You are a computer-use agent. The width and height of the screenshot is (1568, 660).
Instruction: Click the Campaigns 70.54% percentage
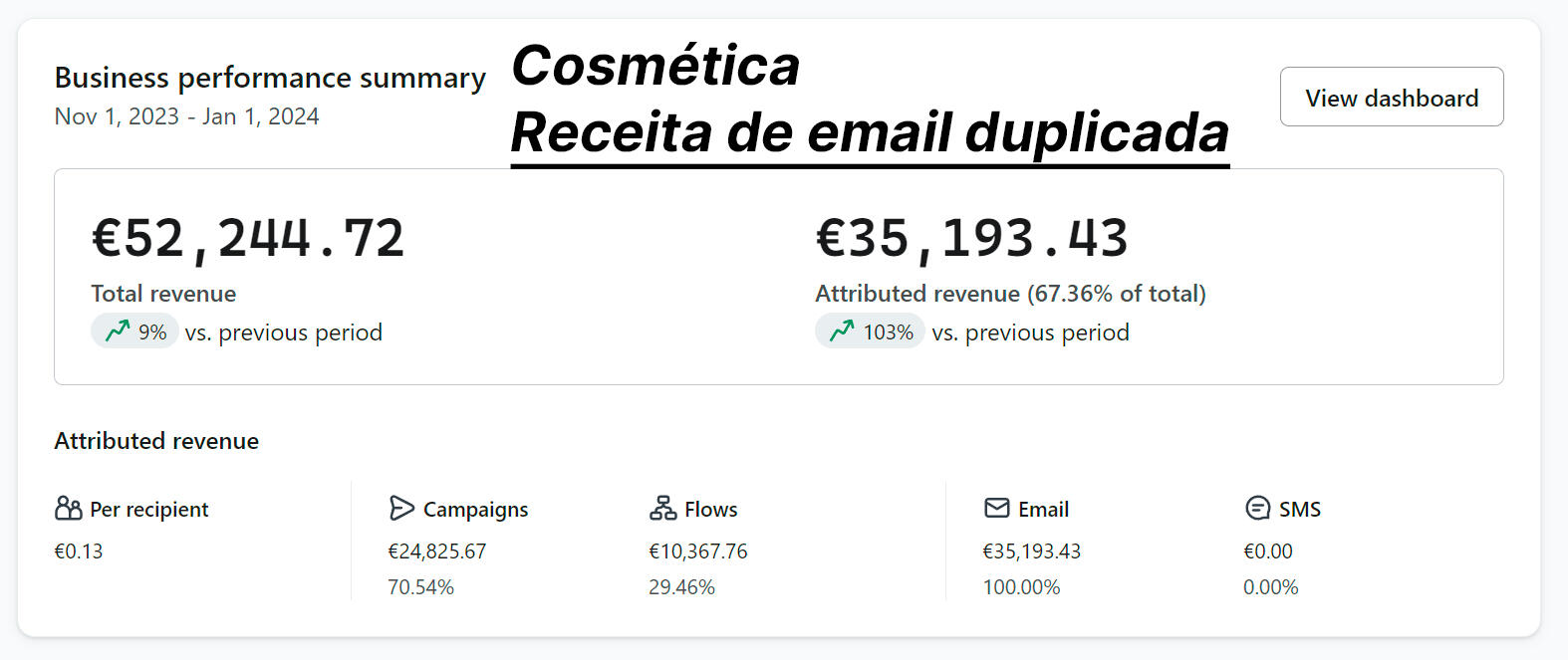pyautogui.click(x=420, y=587)
